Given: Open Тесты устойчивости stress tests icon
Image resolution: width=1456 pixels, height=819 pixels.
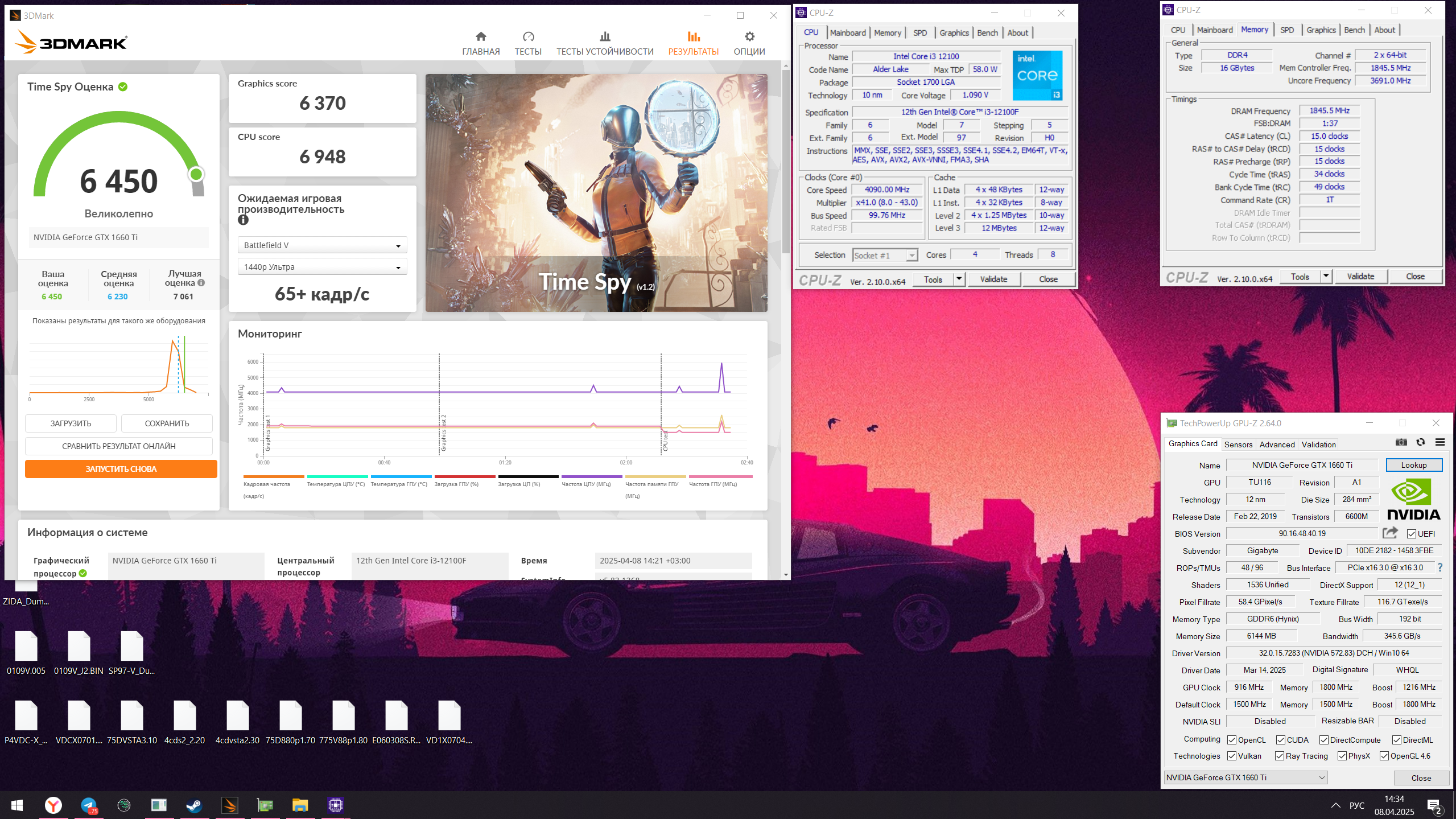Looking at the screenshot, I should [605, 36].
